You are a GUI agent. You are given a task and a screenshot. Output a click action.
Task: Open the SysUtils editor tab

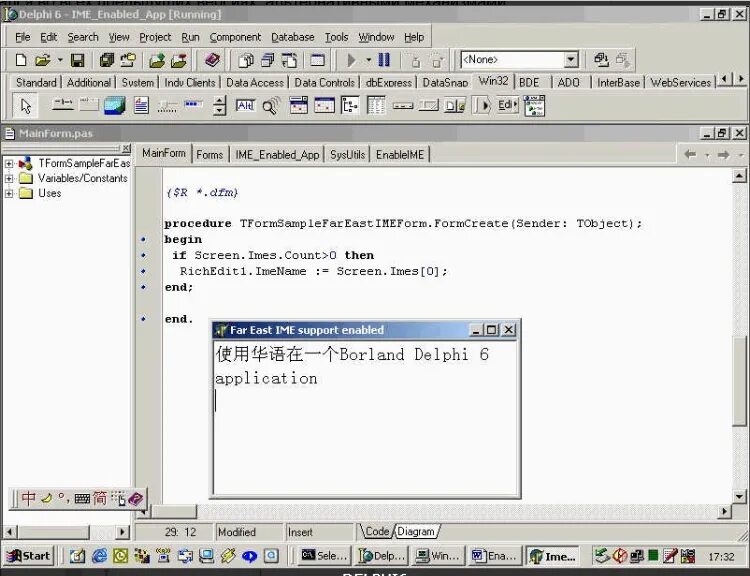[348, 155]
